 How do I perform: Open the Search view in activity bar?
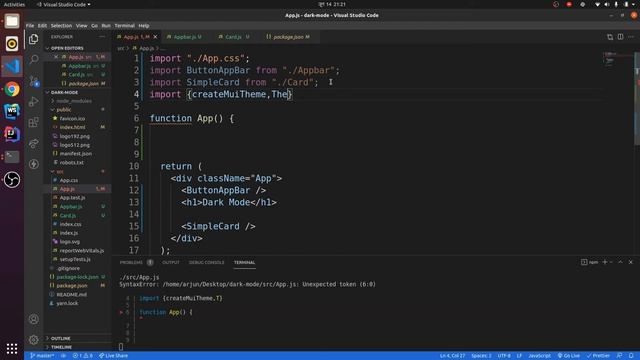(34, 60)
